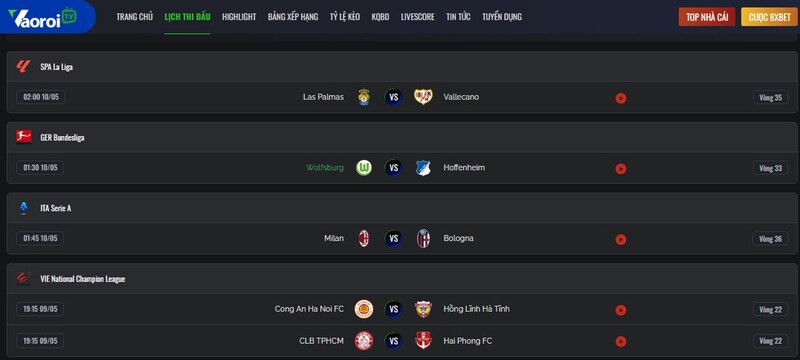The width and height of the screenshot is (800, 360).
Task: Open the Cong An Ha Noi FC match link
Action: 309,309
